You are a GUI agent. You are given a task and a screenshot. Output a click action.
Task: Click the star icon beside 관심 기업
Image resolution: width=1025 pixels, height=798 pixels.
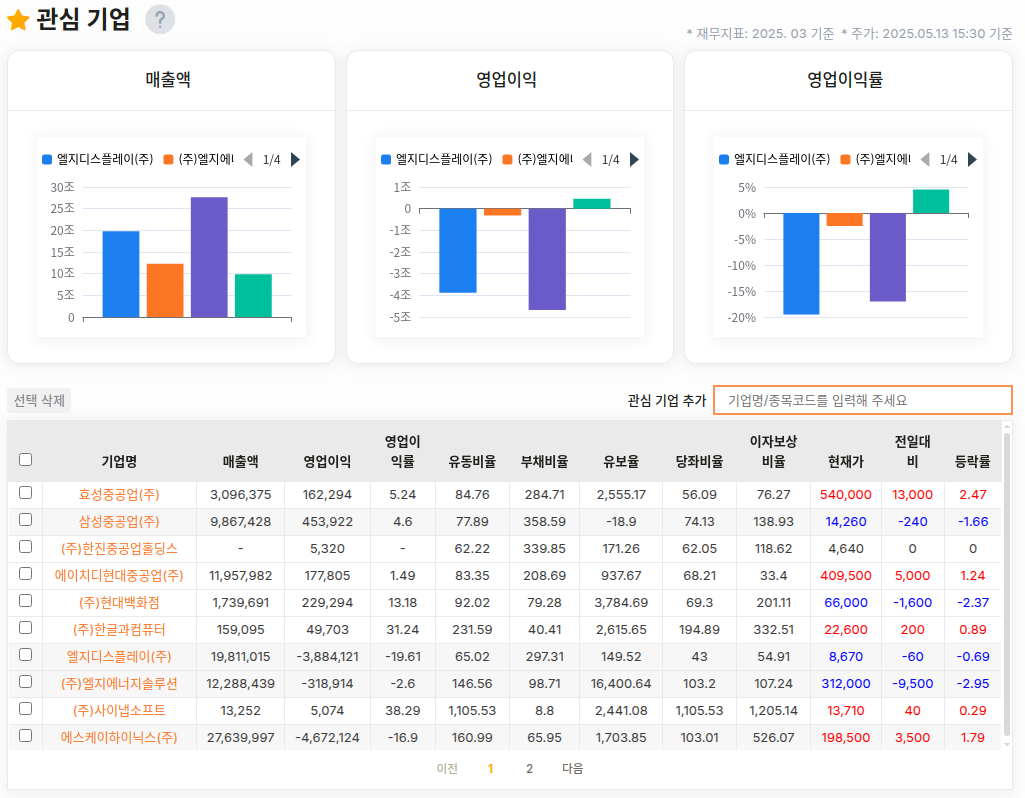[18, 20]
